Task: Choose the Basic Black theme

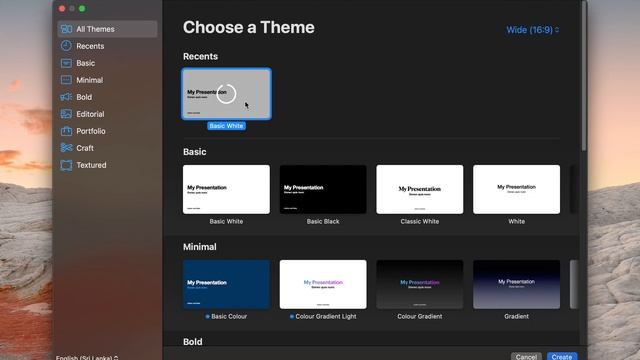Action: pyautogui.click(x=323, y=189)
